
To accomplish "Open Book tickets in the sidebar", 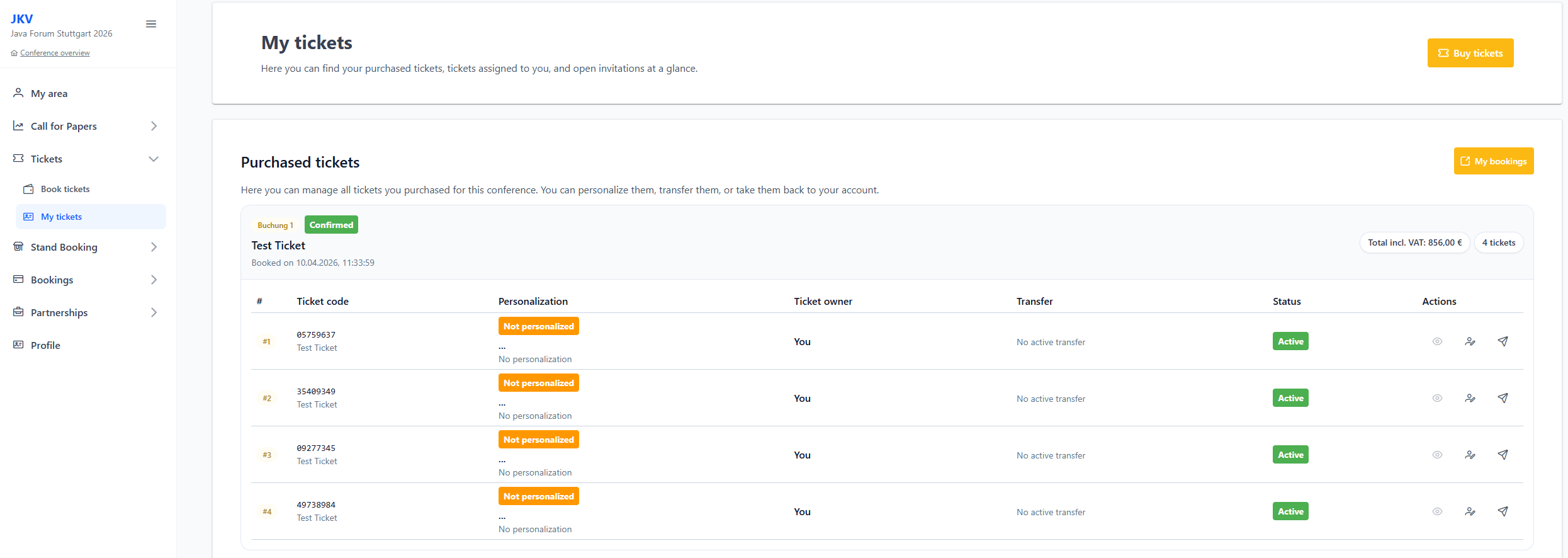I will [x=65, y=189].
